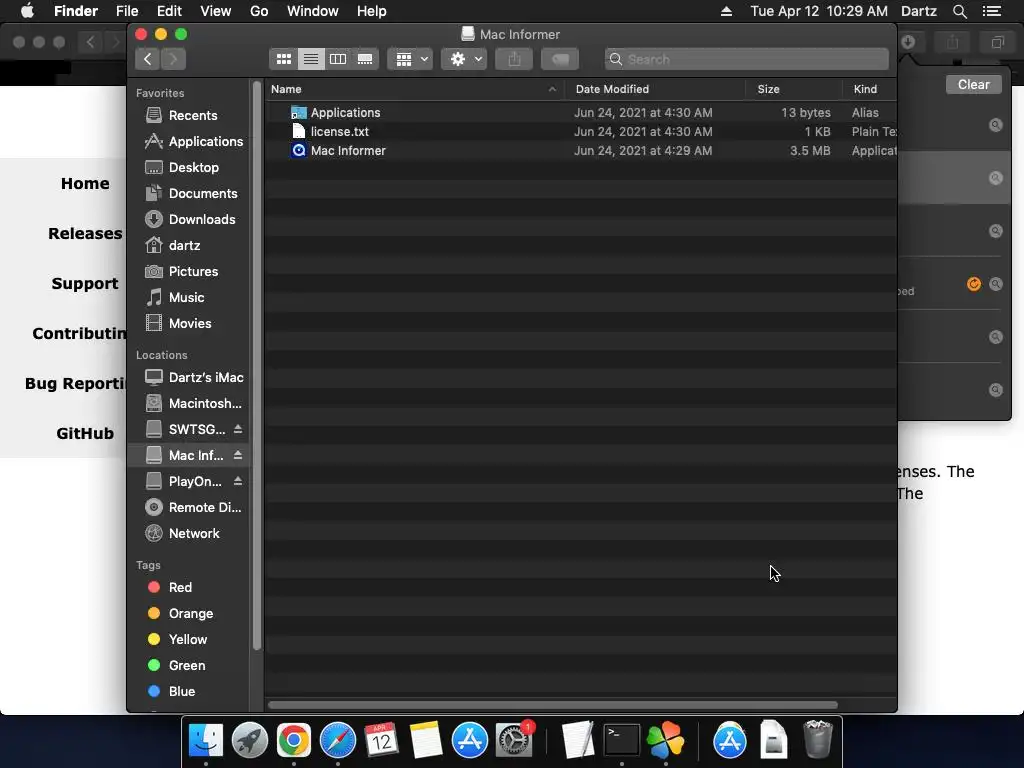Select Macintosh HD volume
Screen dimensions: 1024x768
point(189,404)
